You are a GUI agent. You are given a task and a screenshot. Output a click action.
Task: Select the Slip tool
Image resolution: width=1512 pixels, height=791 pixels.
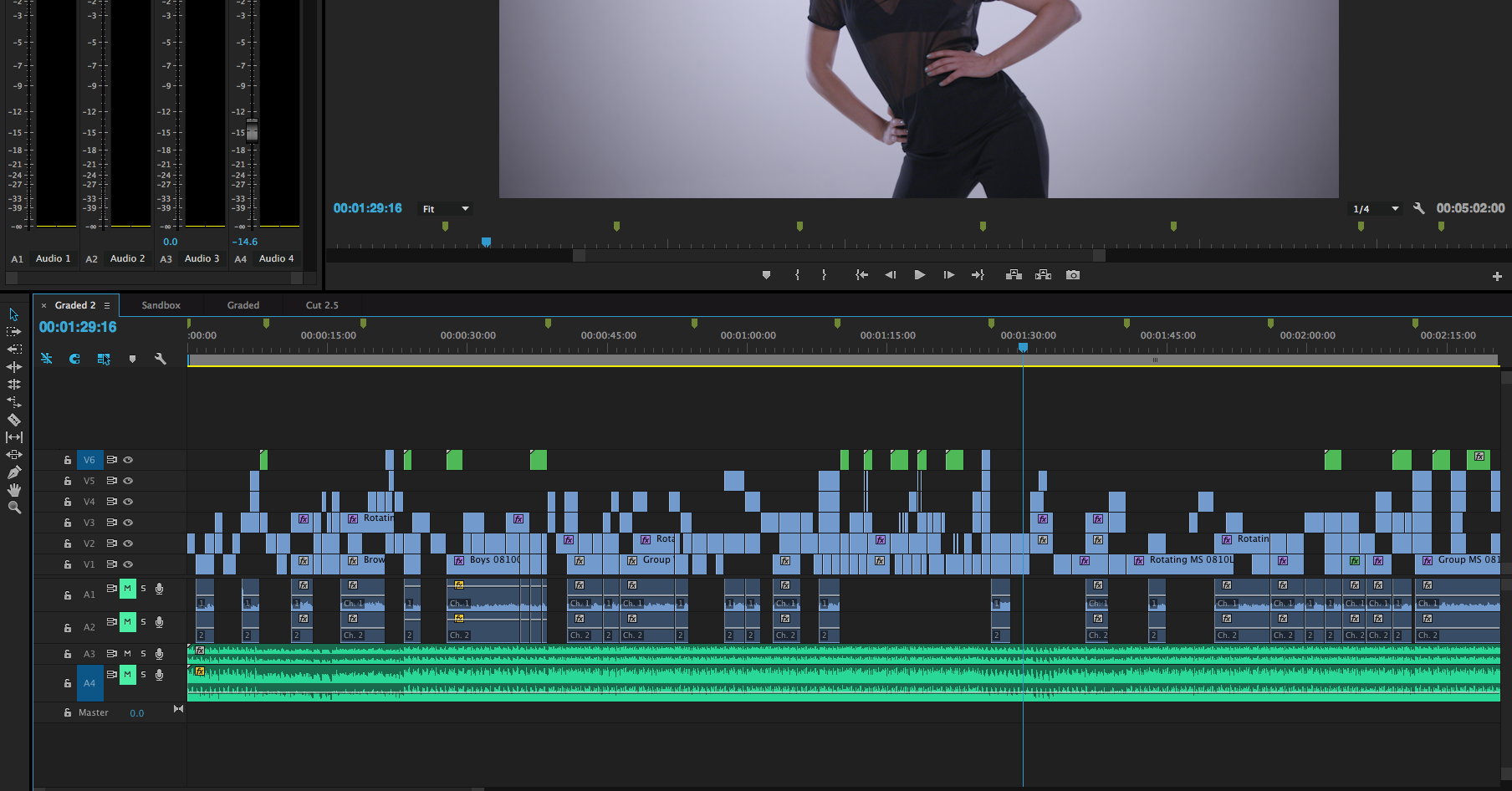click(14, 437)
